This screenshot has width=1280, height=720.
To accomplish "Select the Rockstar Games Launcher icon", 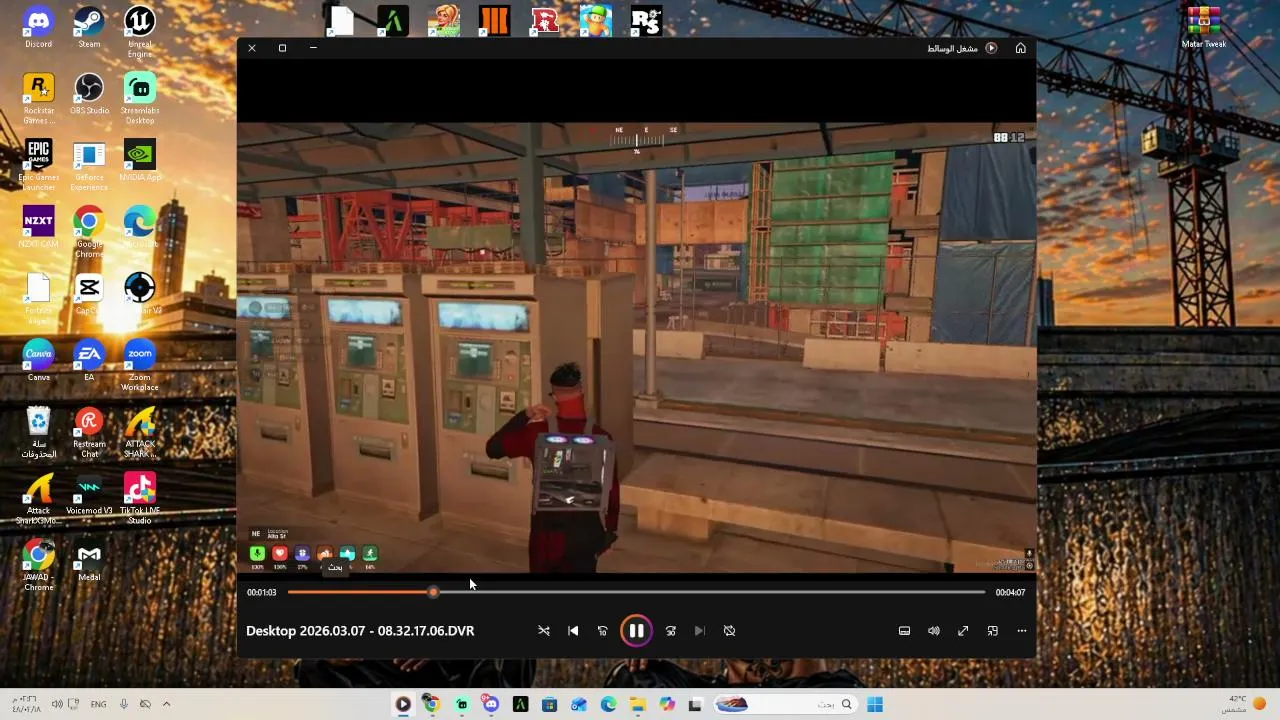I will click(x=38, y=99).
